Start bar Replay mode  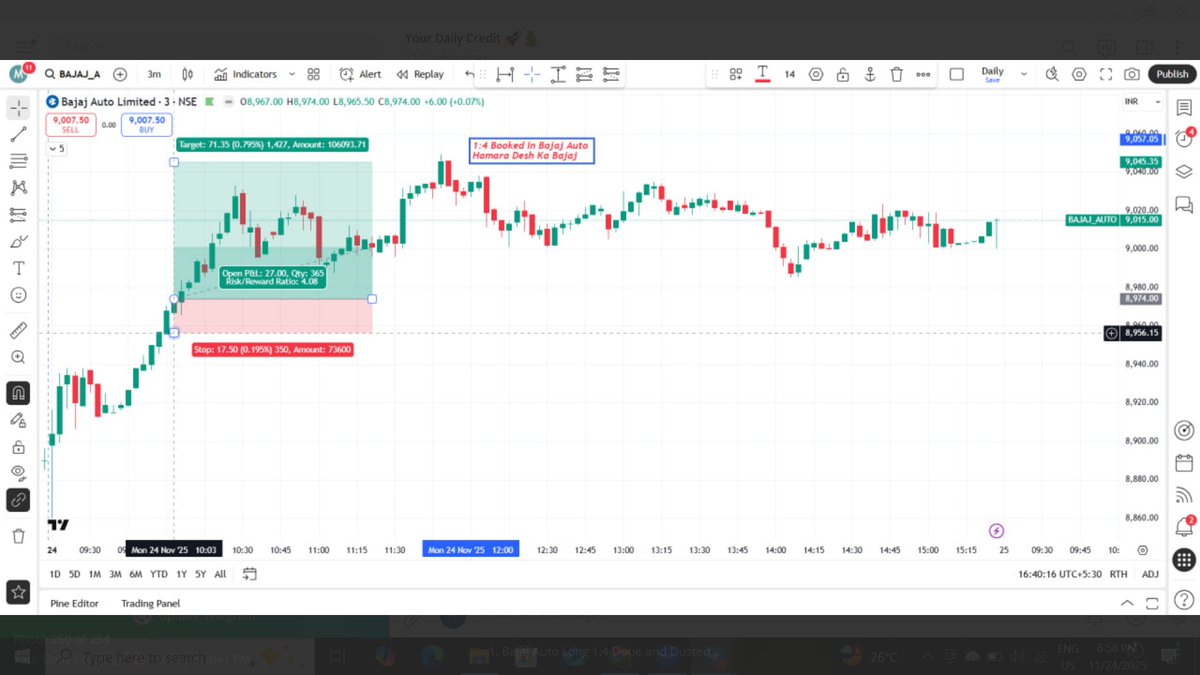pos(420,73)
